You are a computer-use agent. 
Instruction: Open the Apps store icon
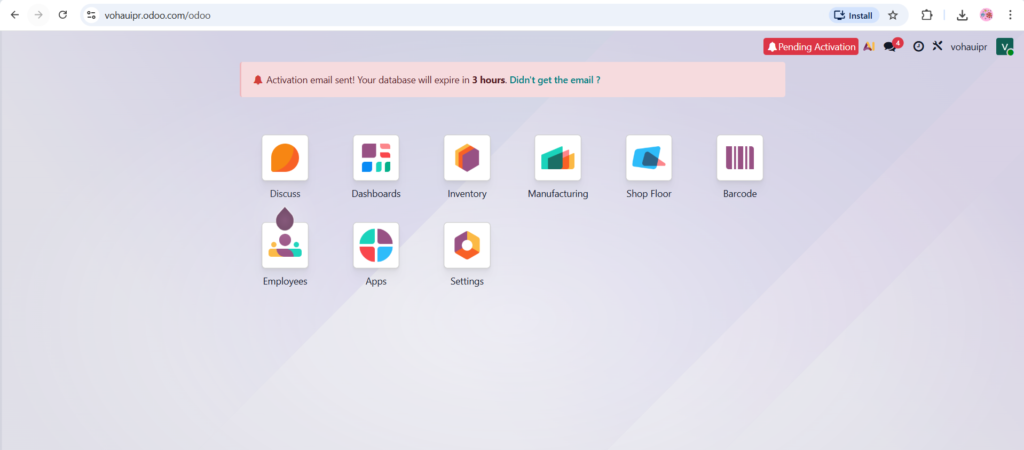(x=376, y=246)
